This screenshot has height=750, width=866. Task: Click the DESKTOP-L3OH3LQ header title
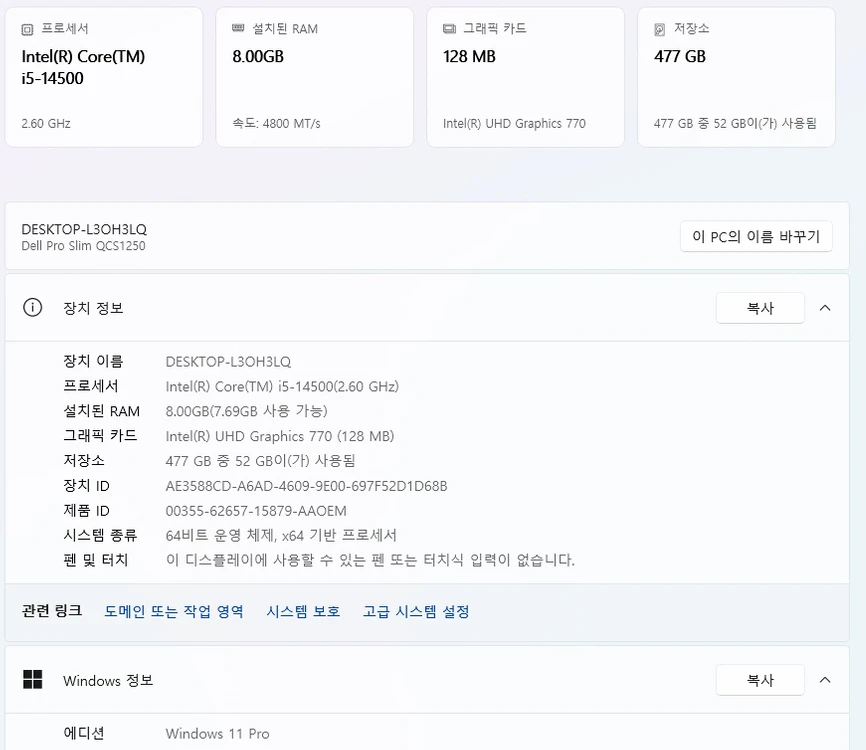[84, 229]
